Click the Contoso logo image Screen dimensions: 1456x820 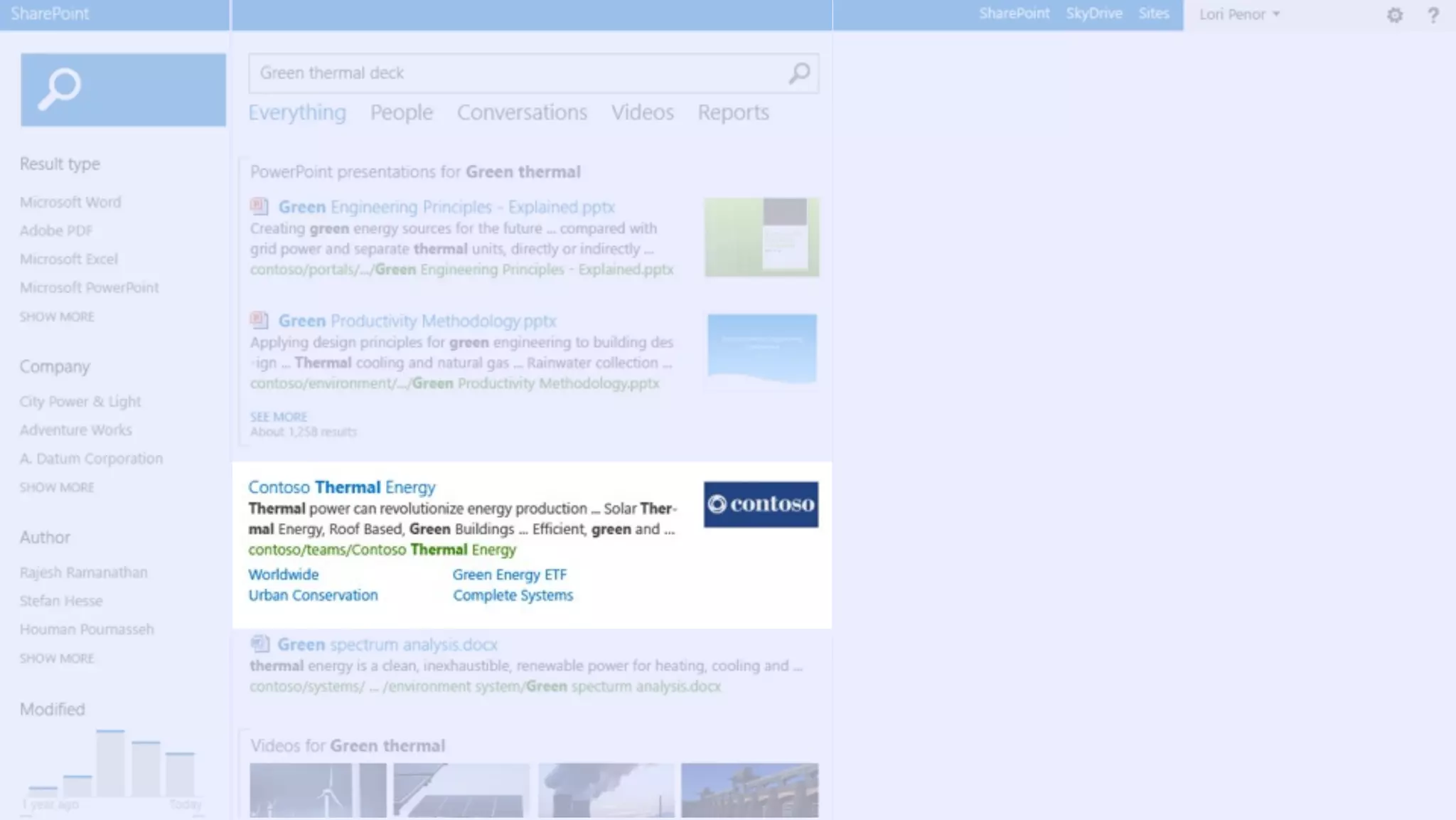[x=761, y=504]
